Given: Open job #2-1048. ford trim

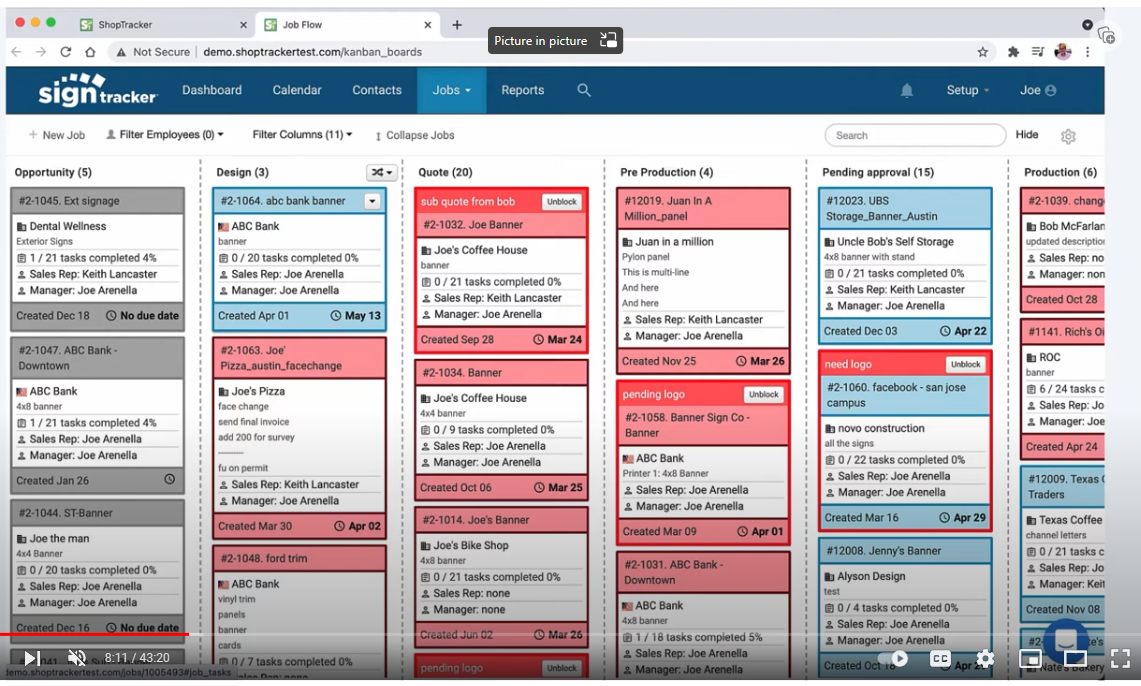Looking at the screenshot, I should (263, 559).
